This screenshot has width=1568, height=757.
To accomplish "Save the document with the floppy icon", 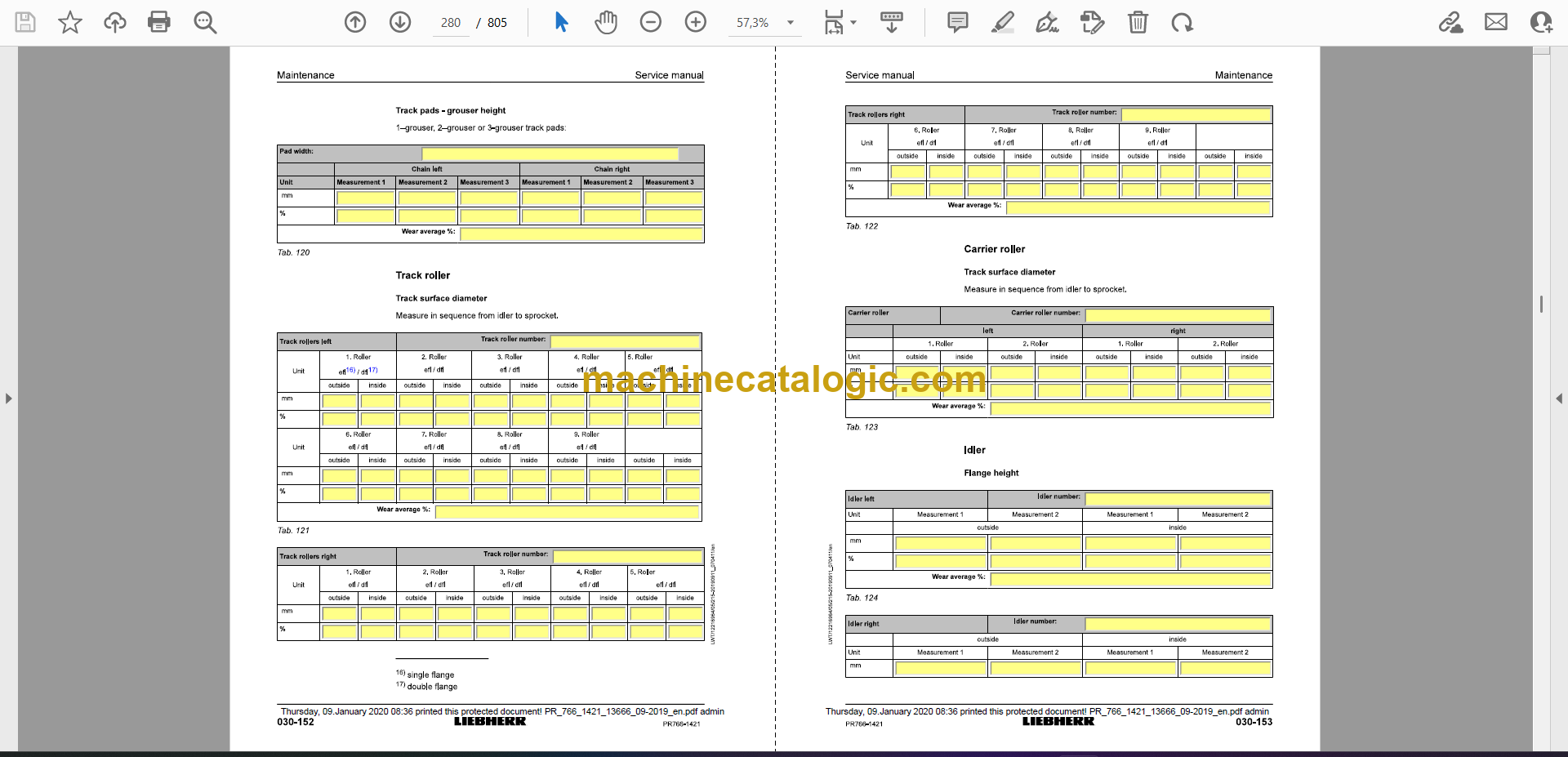I will pos(25,22).
